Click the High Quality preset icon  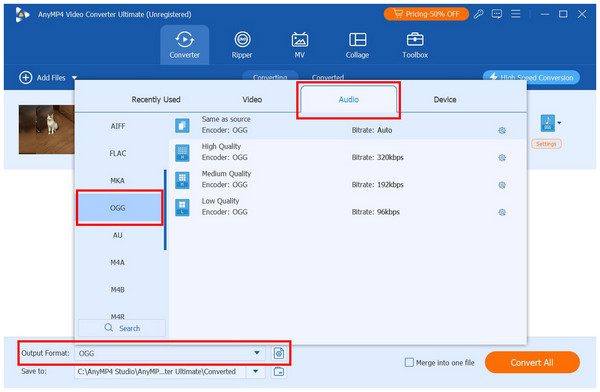[x=182, y=153]
